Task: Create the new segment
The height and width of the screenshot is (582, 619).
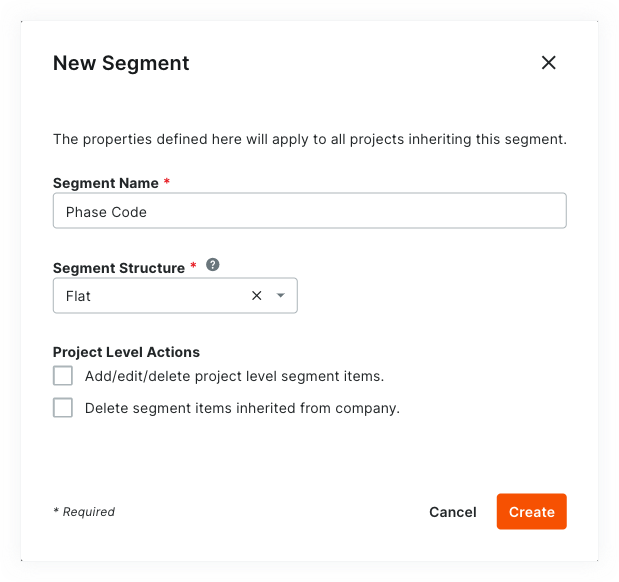Action: tap(532, 512)
